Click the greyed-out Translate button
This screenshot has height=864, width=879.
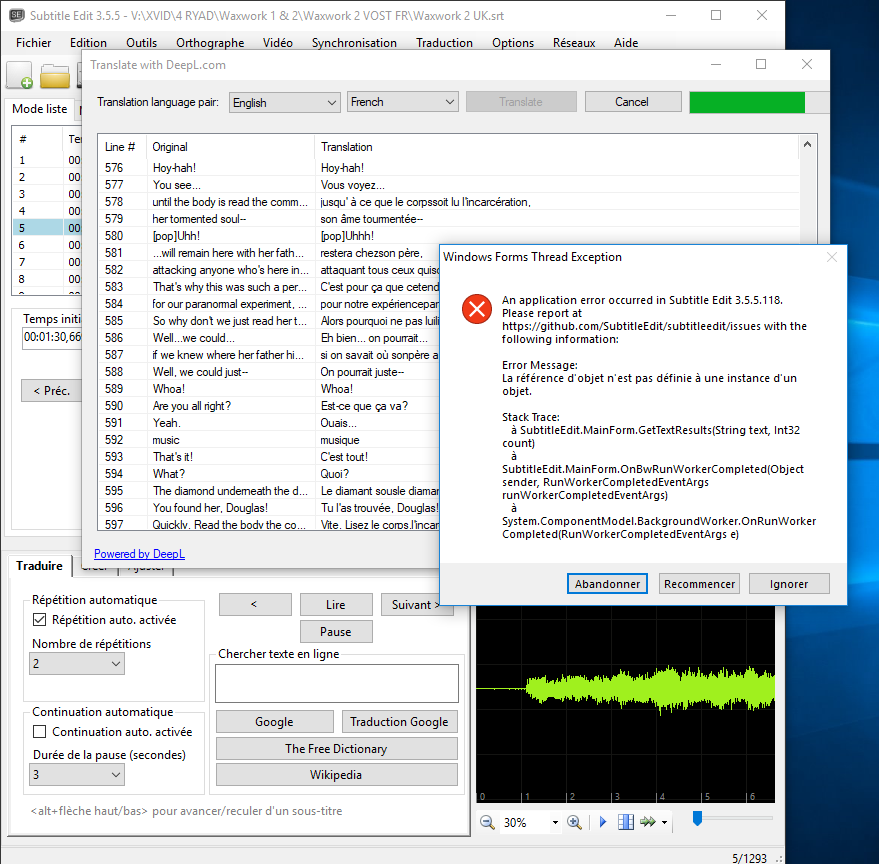click(x=521, y=102)
